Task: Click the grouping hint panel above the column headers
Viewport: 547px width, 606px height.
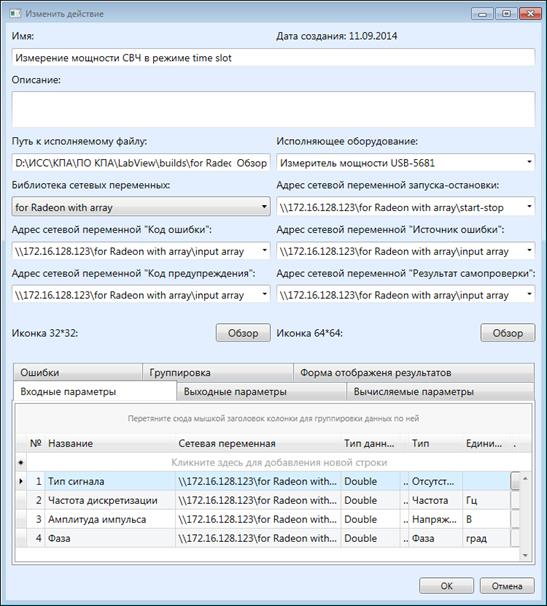Action: [273, 419]
